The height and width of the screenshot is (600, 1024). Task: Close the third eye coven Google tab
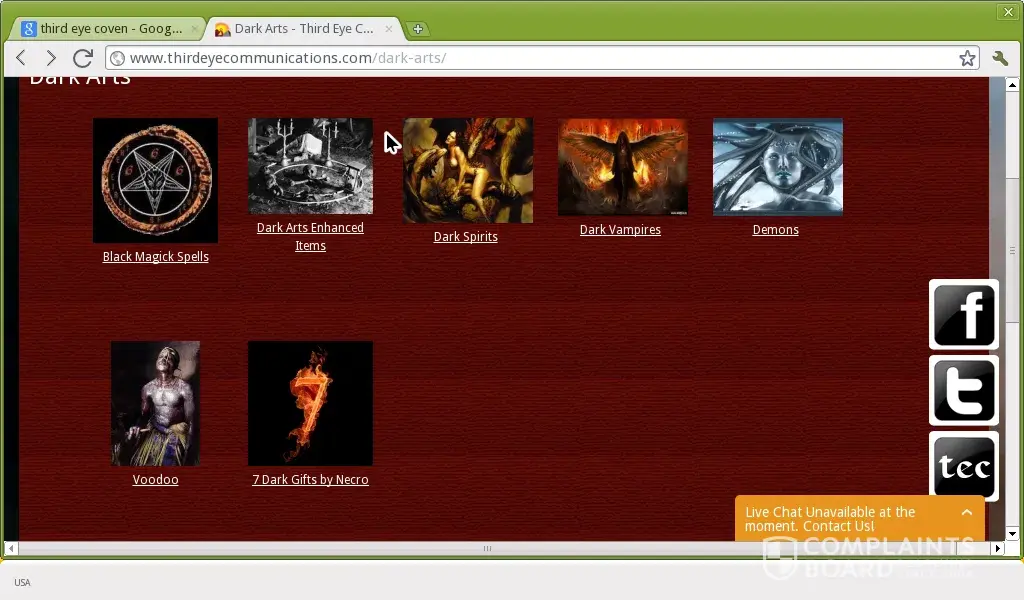[194, 29]
